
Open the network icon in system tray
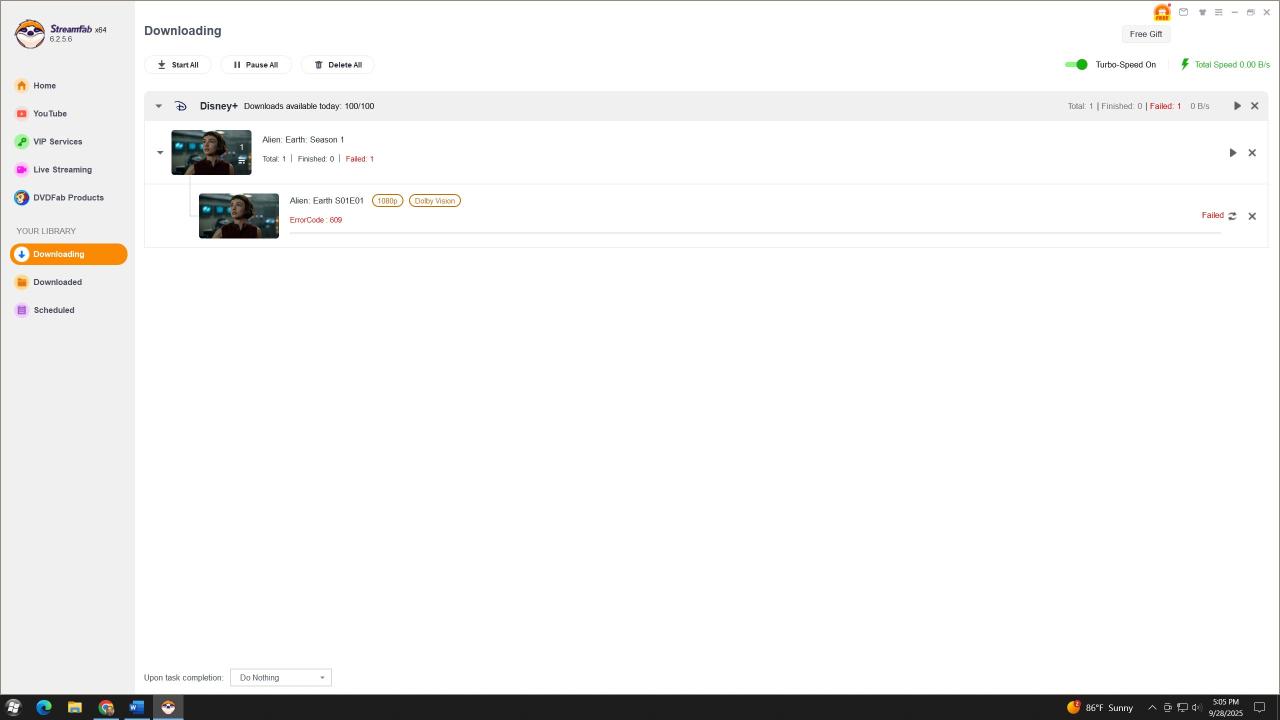coord(1182,708)
